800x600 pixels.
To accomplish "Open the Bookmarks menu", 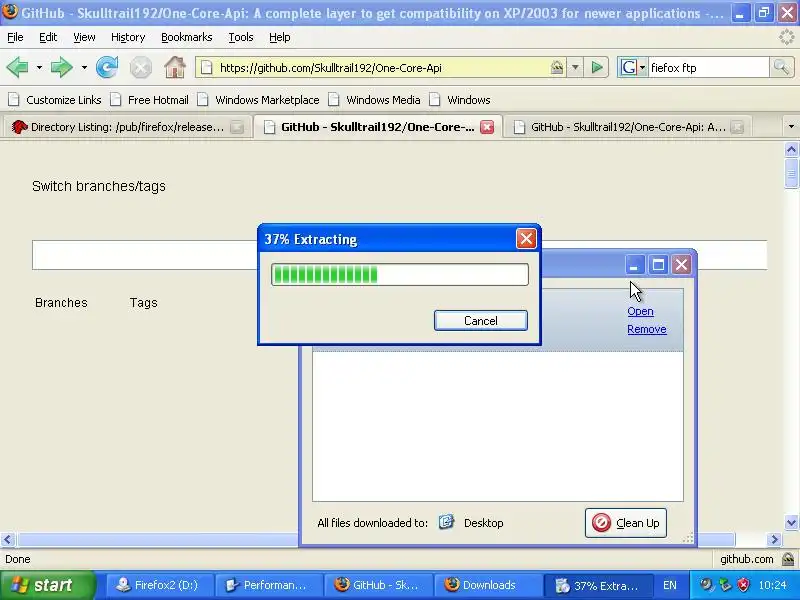I will click(x=187, y=37).
